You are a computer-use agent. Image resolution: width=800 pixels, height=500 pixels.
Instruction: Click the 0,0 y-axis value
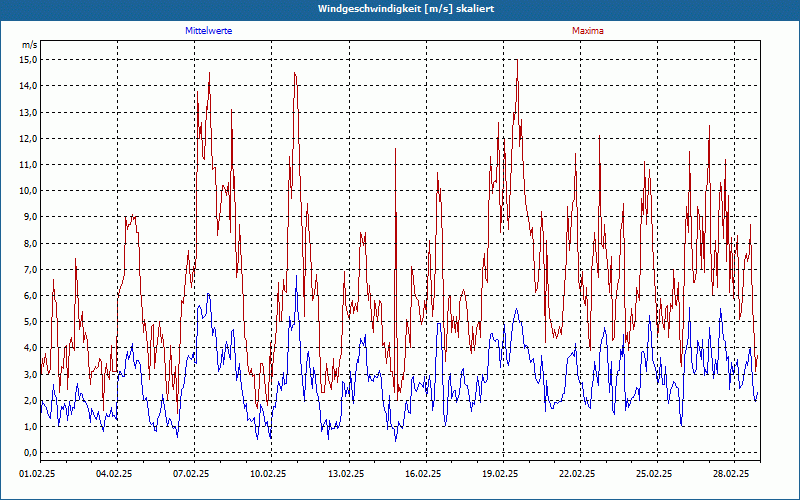click(x=31, y=453)
